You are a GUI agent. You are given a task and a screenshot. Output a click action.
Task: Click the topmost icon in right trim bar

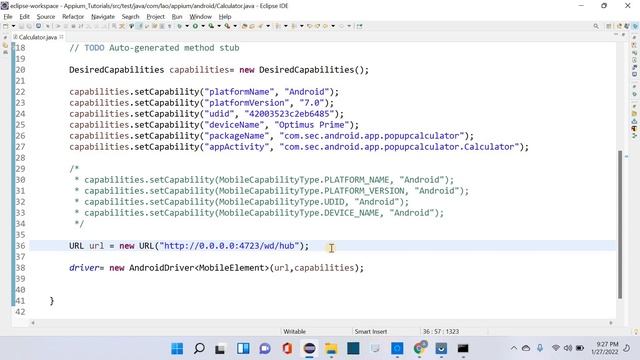[635, 37]
